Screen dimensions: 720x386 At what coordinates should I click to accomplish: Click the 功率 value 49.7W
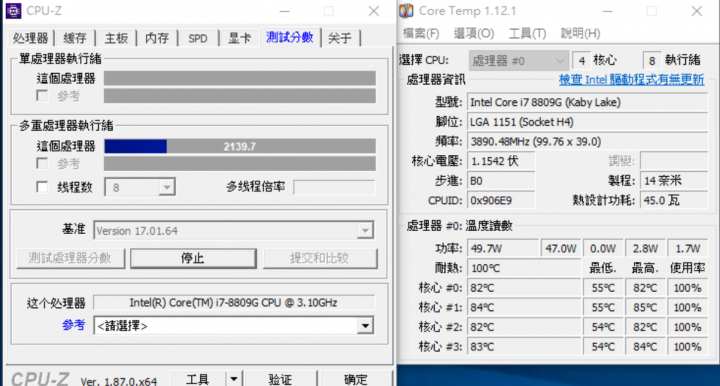coord(503,249)
